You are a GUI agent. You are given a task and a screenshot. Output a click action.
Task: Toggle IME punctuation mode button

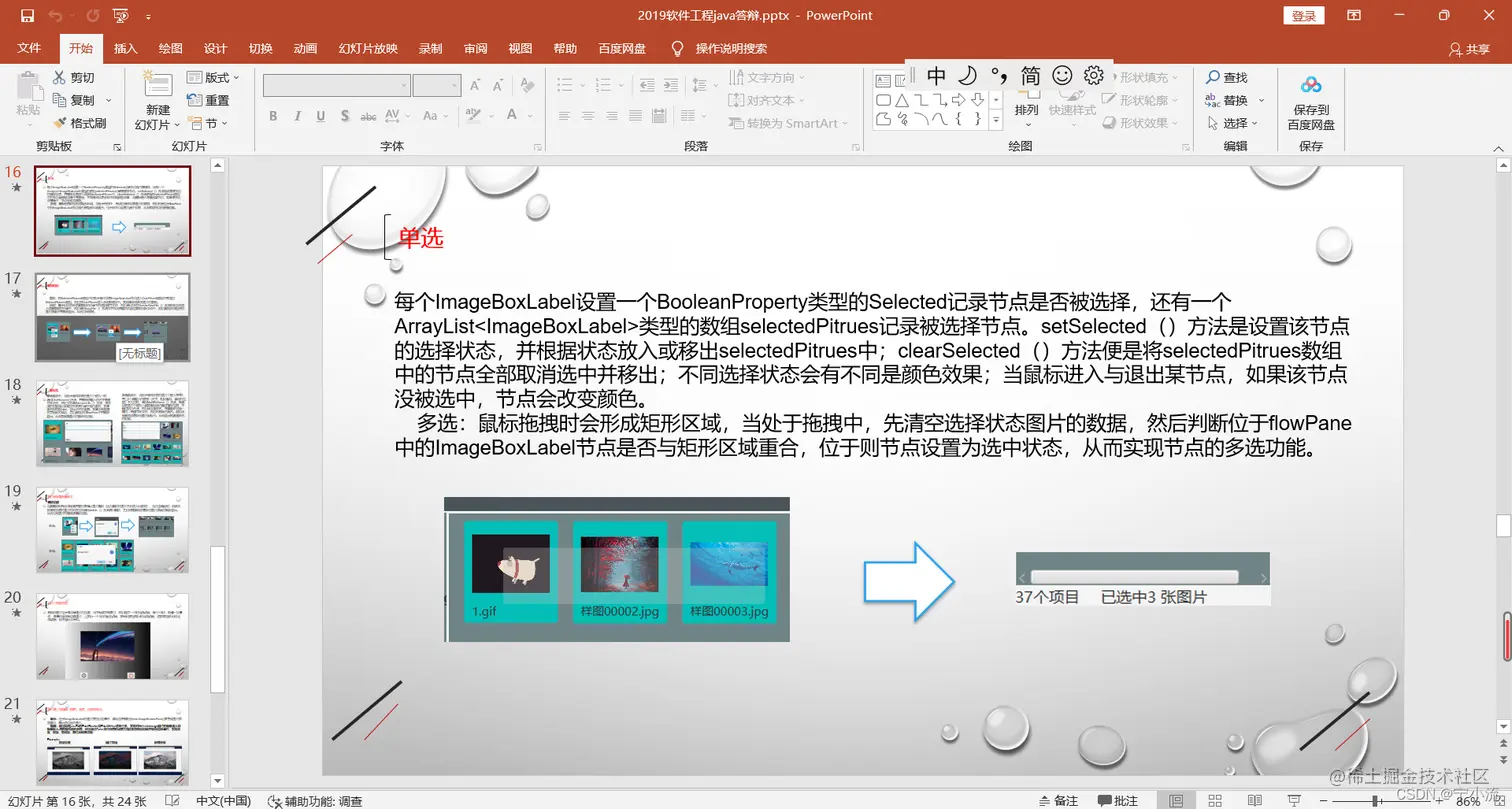pyautogui.click(x=999, y=75)
